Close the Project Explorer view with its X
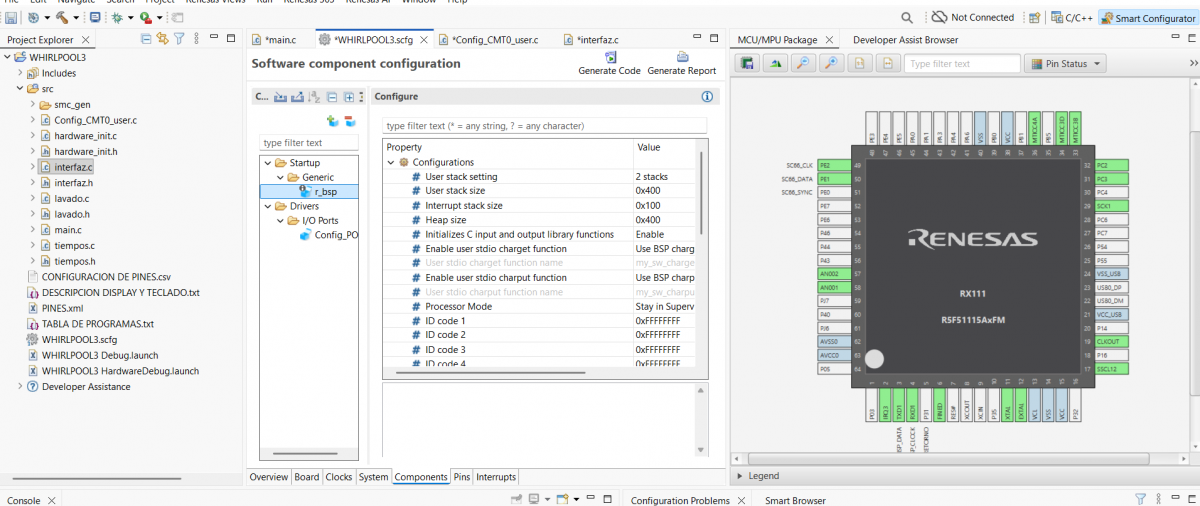The image size is (1200, 506). [x=85, y=40]
